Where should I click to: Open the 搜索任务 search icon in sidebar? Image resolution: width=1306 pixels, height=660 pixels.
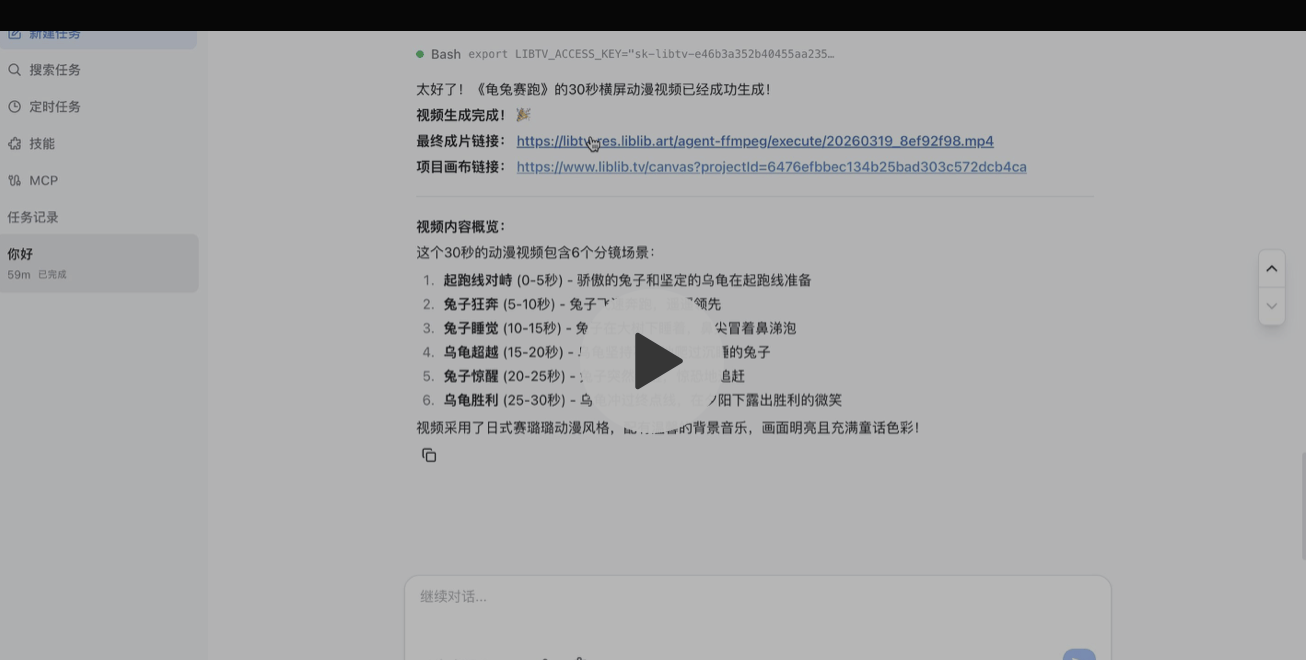pos(14,70)
